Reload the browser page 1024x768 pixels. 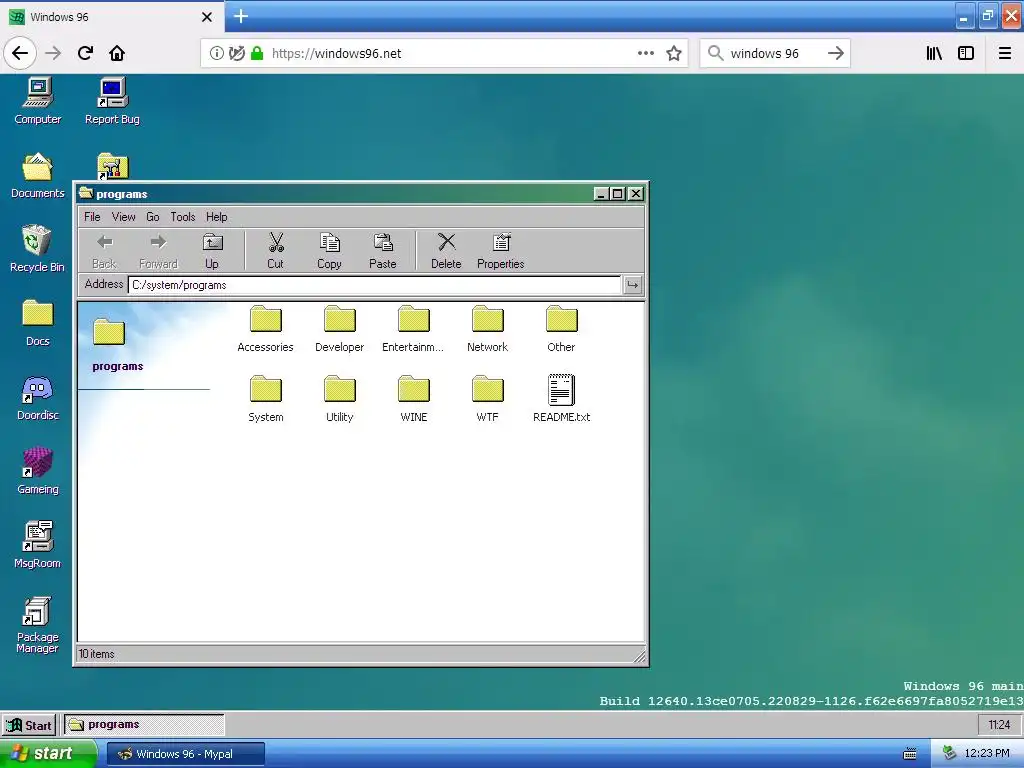click(85, 53)
